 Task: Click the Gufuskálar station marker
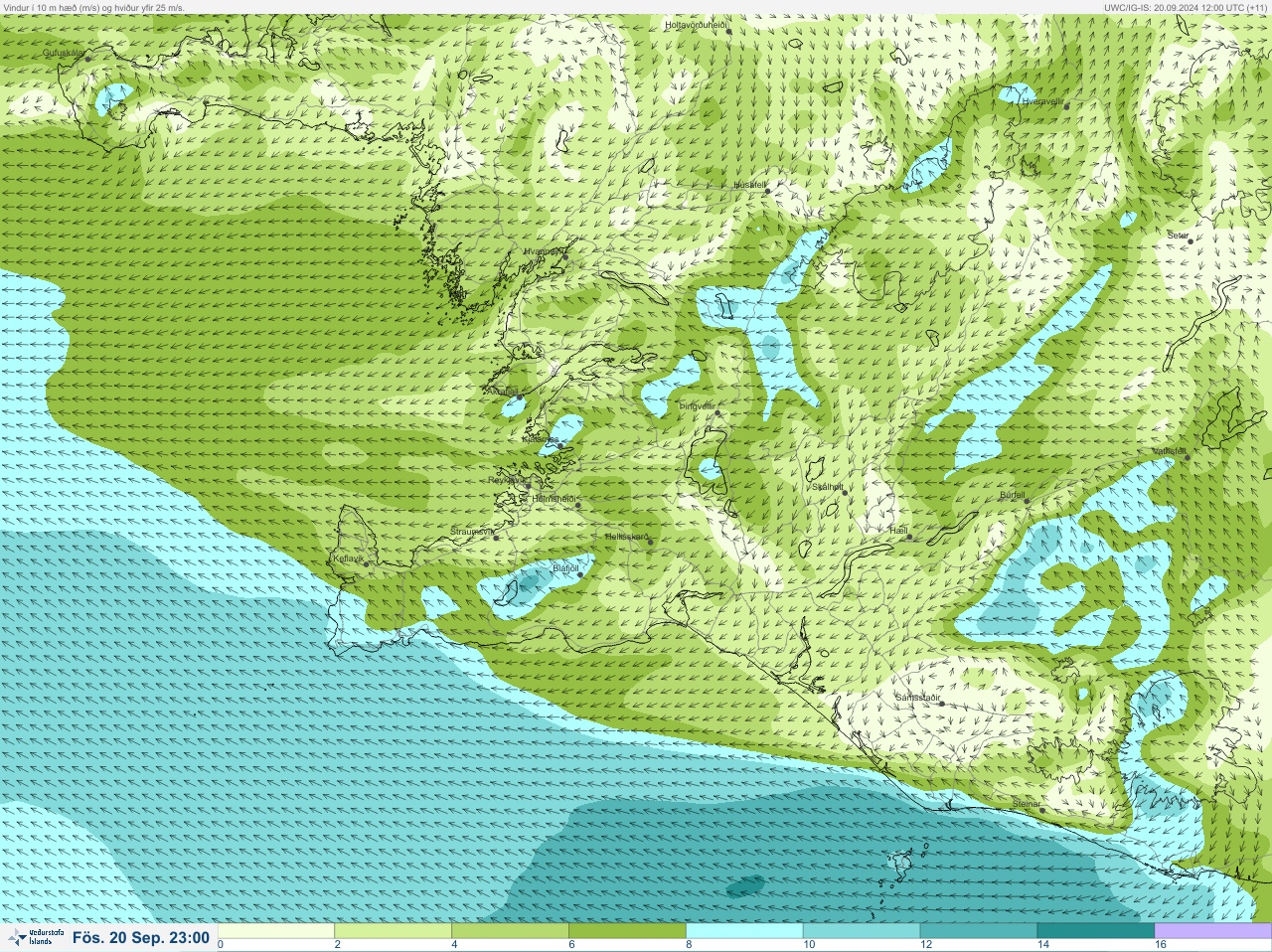[87, 59]
